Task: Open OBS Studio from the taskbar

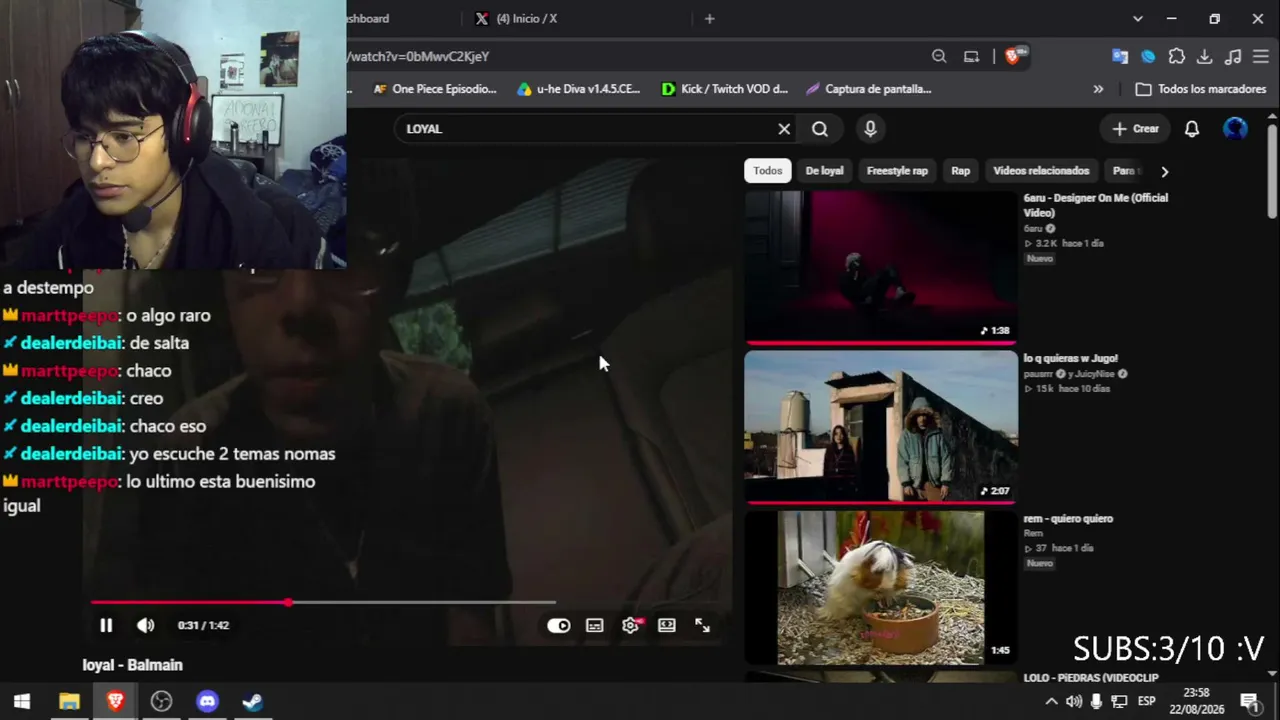Action: tap(161, 701)
